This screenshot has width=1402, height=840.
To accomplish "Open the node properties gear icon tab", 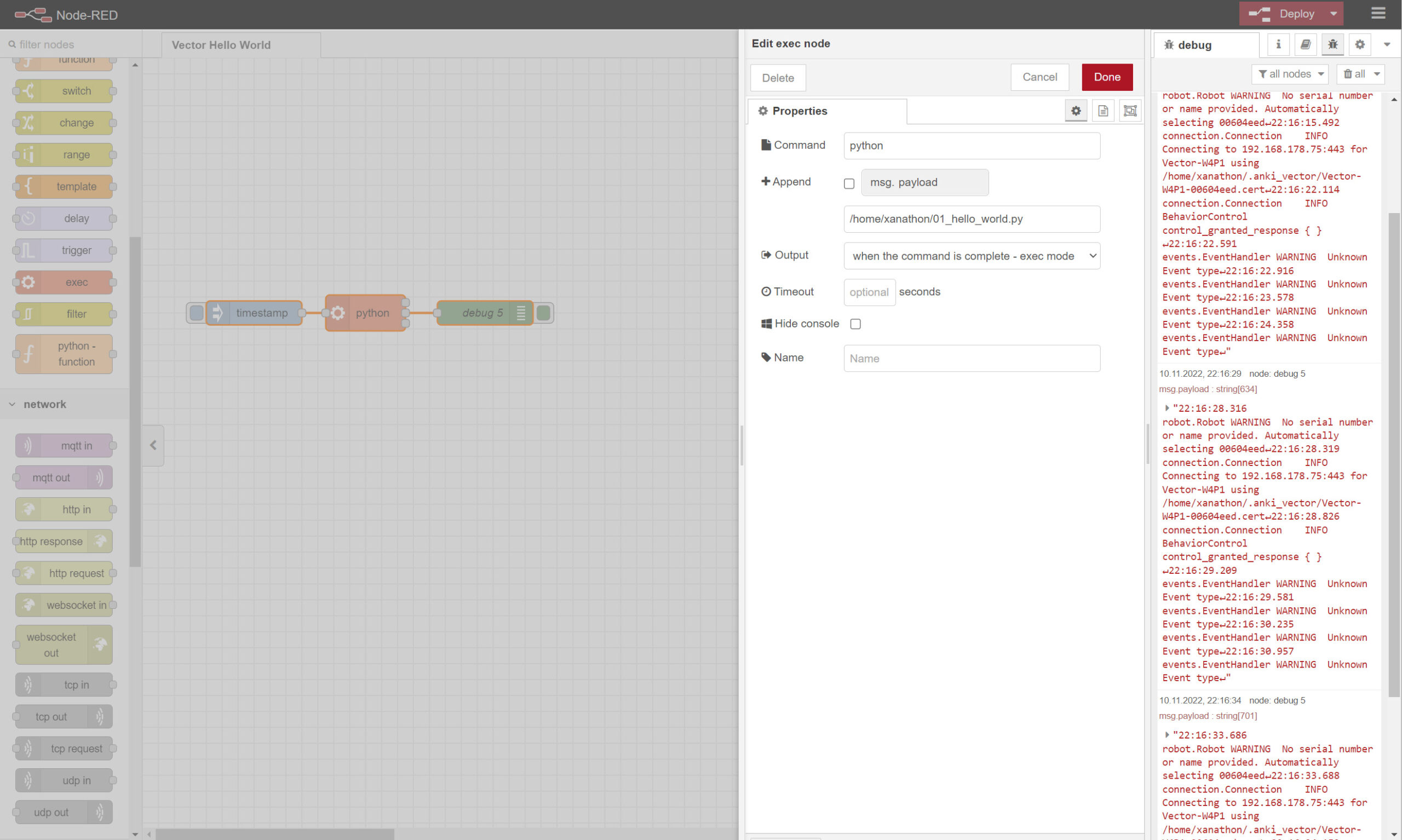I will point(1076,111).
